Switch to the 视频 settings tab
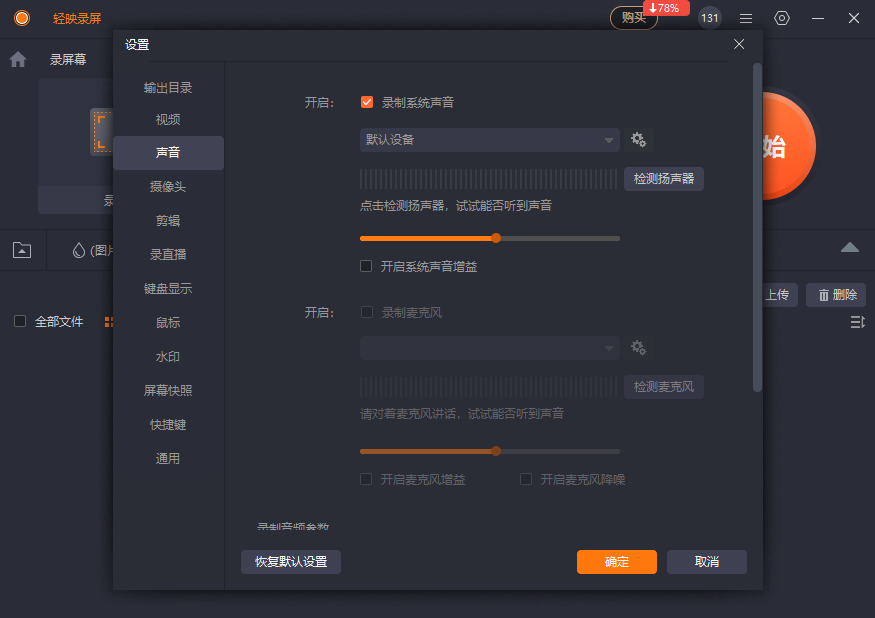Image resolution: width=875 pixels, height=618 pixels. [x=168, y=119]
